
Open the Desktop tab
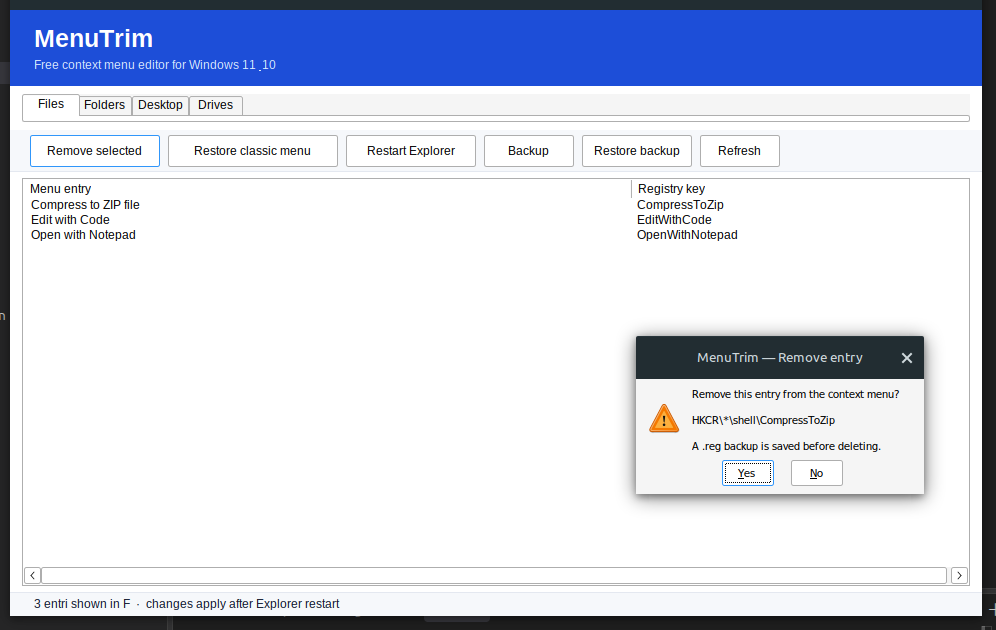160,105
